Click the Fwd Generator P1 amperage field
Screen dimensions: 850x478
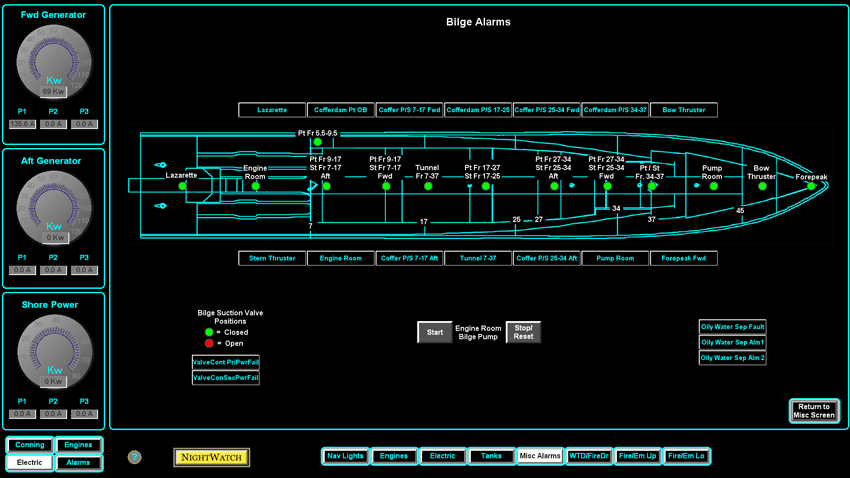(22, 125)
